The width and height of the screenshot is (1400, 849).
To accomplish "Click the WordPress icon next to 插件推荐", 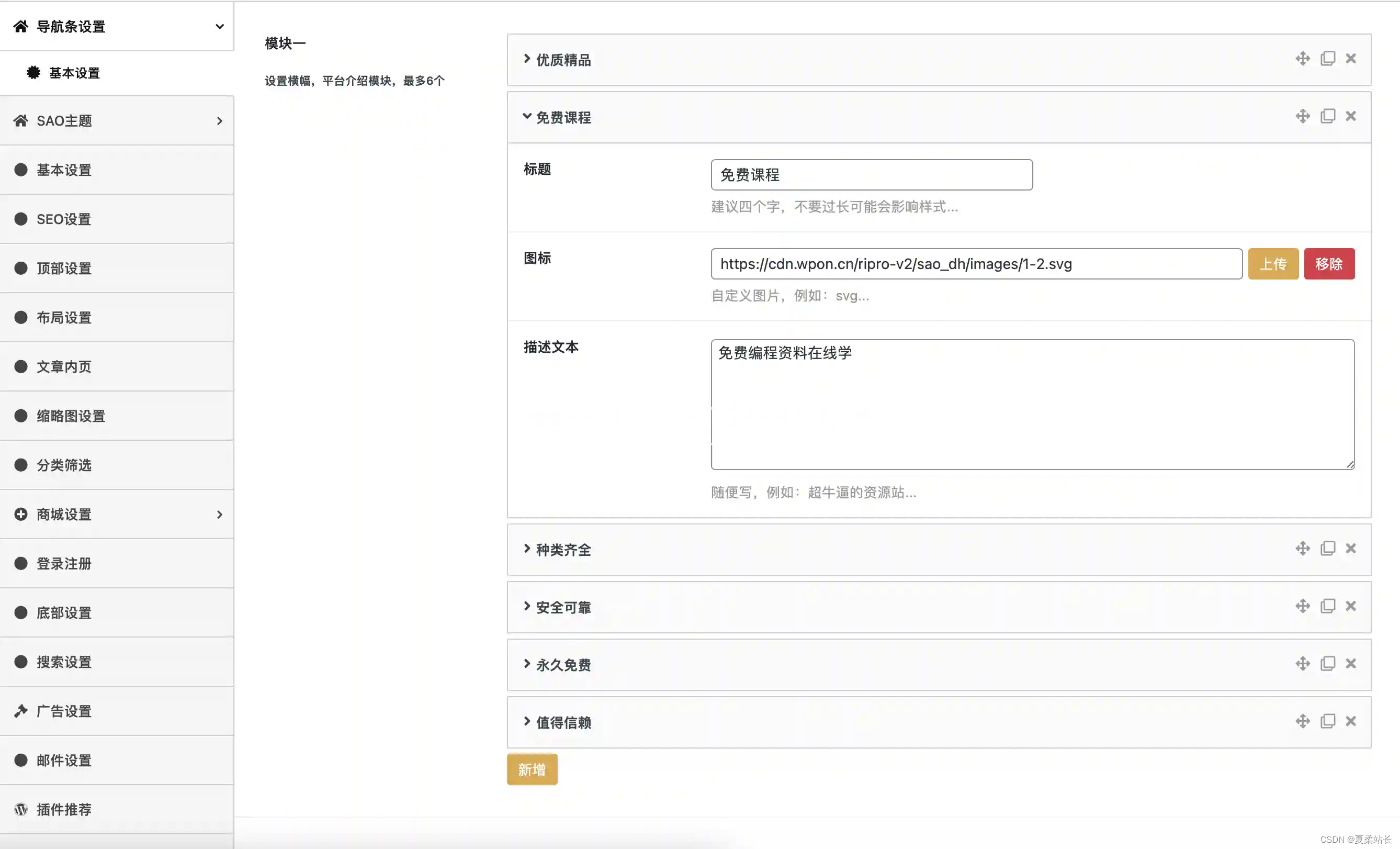I will [21, 809].
